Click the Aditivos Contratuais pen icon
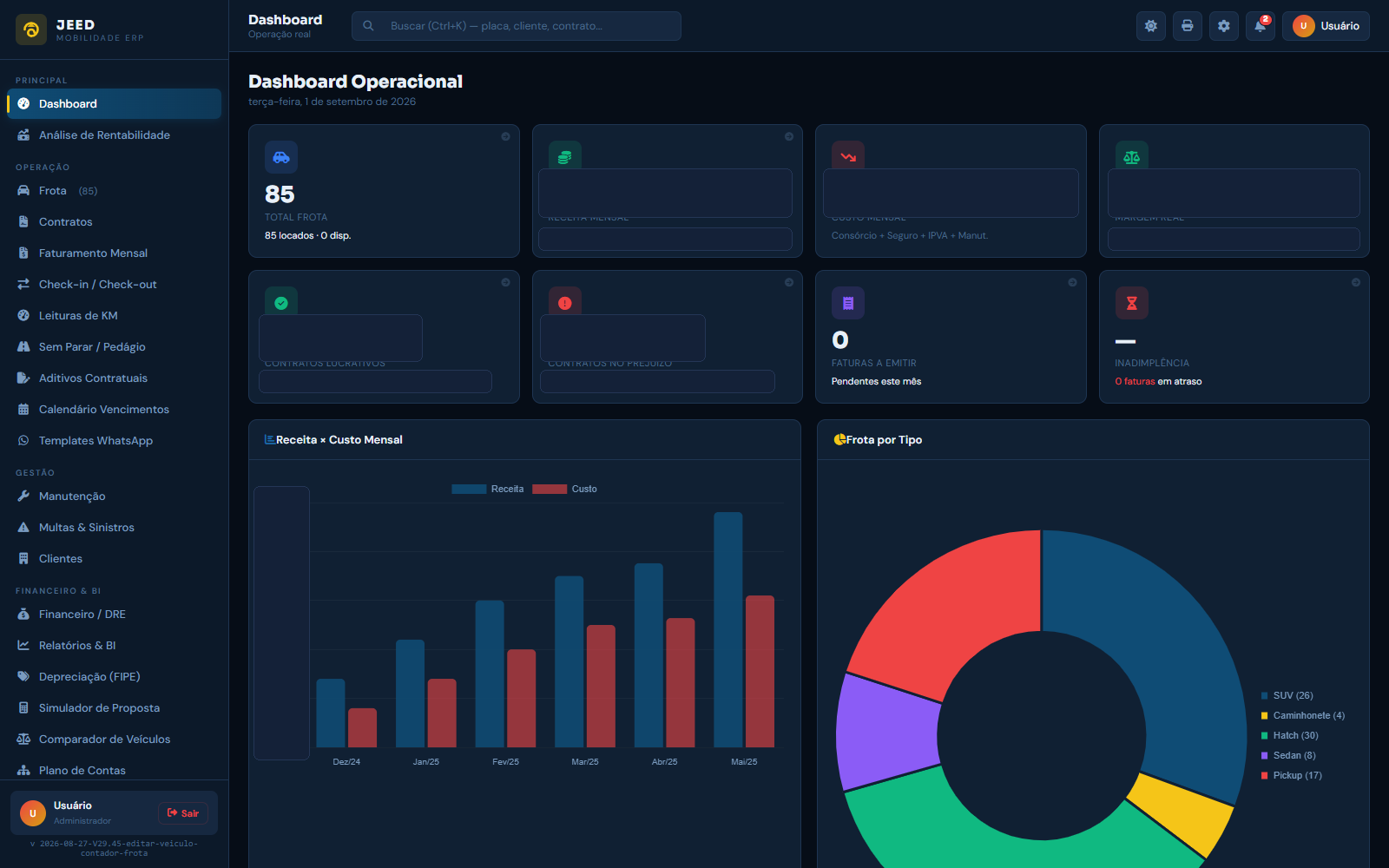 (x=23, y=378)
